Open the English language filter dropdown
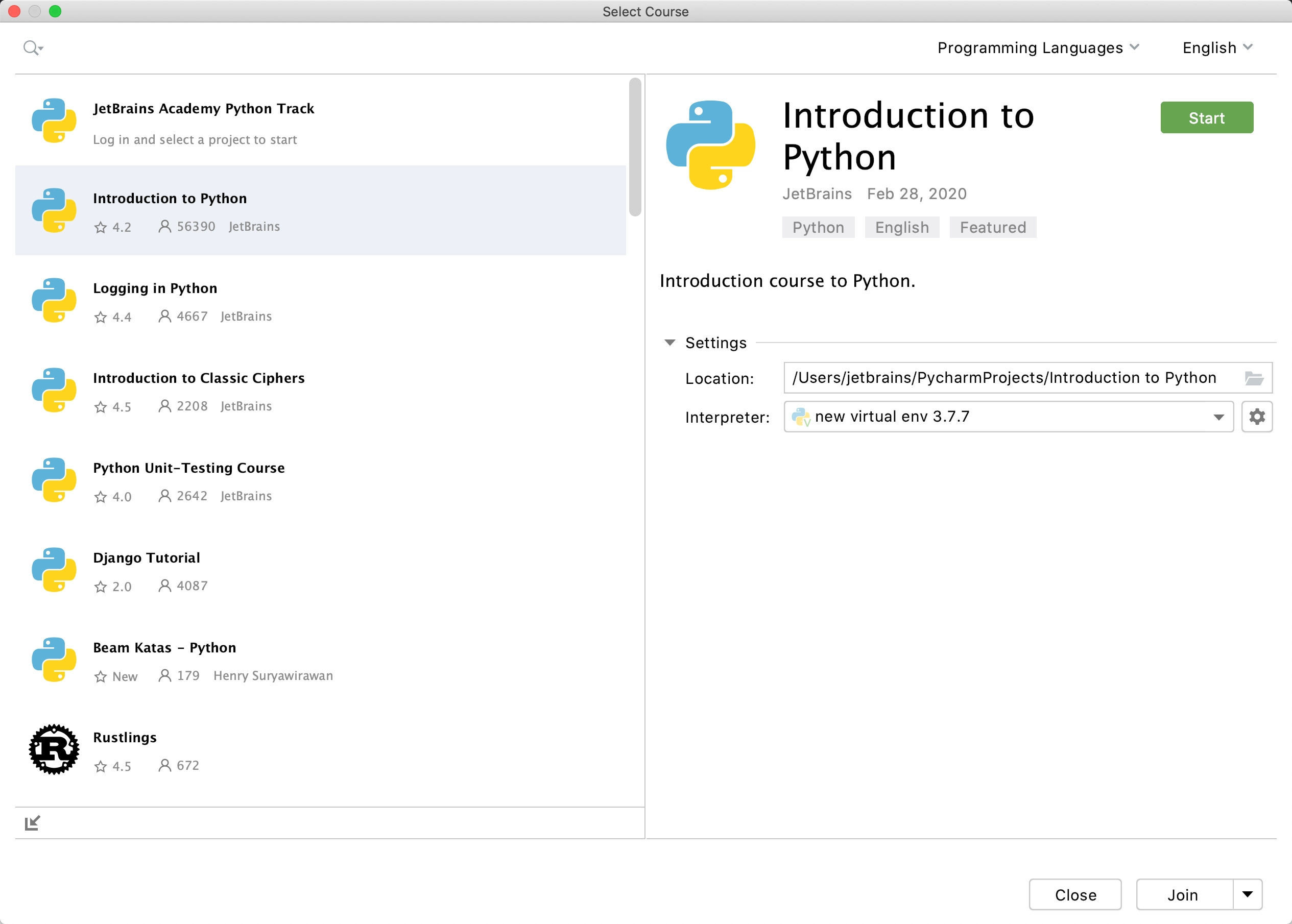The width and height of the screenshot is (1292, 924). tap(1217, 48)
